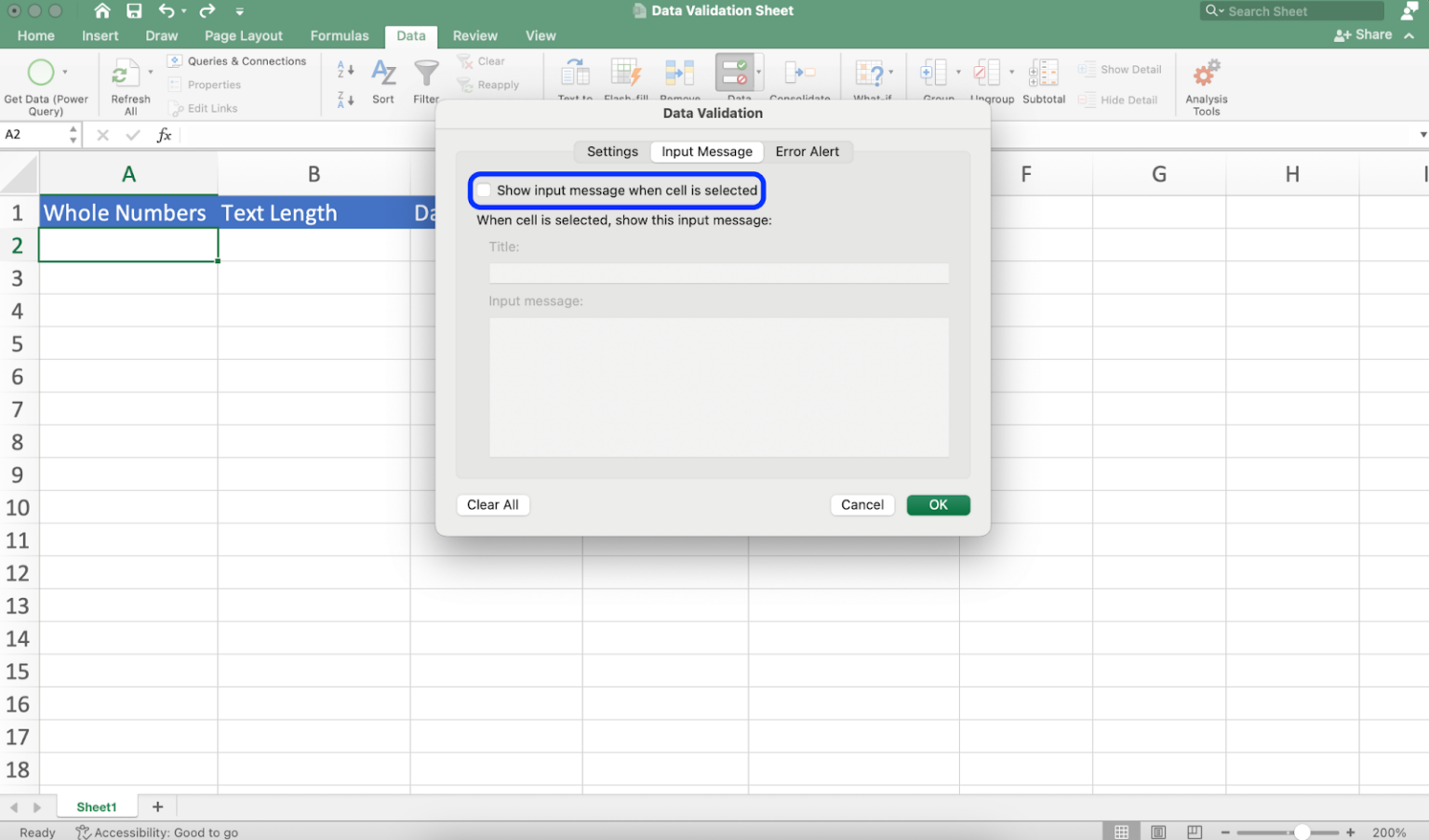
Task: Sort ascending with the A-Z icon
Action: (344, 67)
